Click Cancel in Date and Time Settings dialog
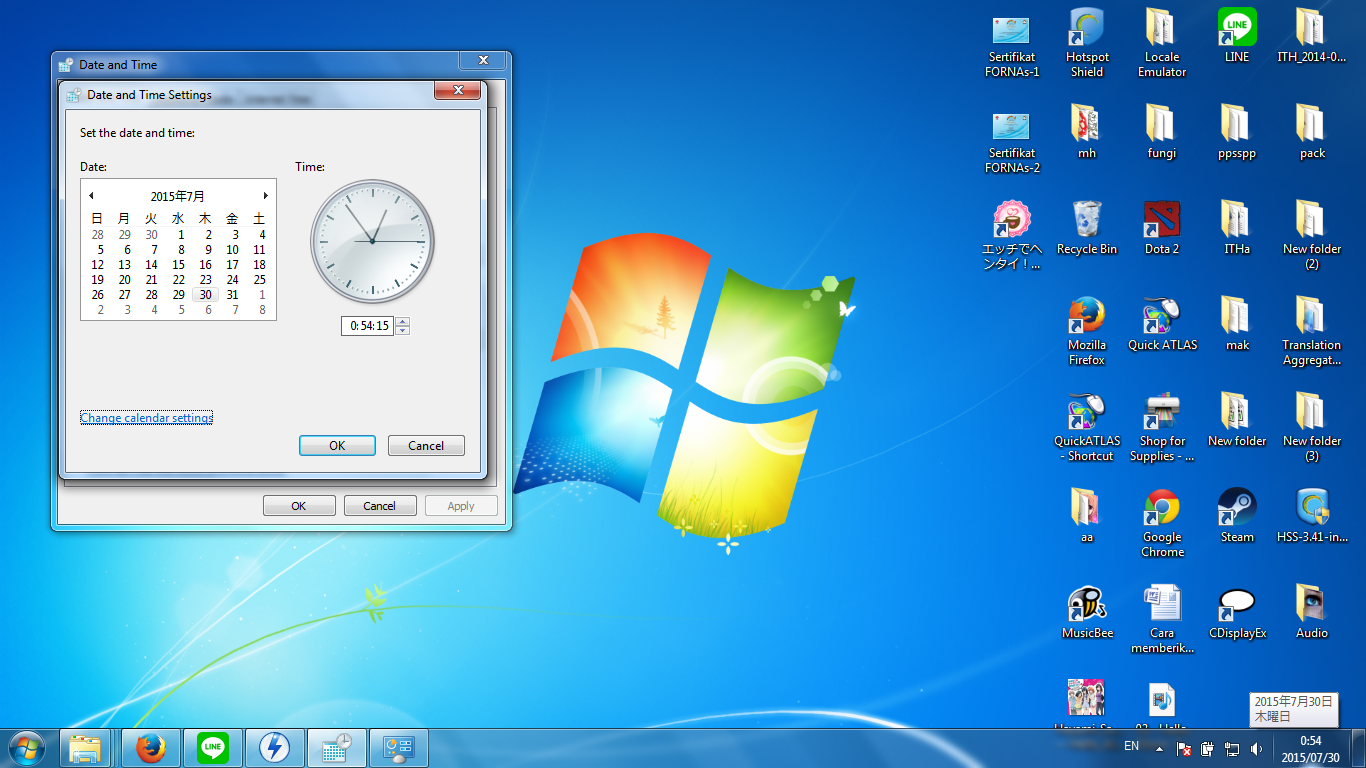 click(426, 446)
